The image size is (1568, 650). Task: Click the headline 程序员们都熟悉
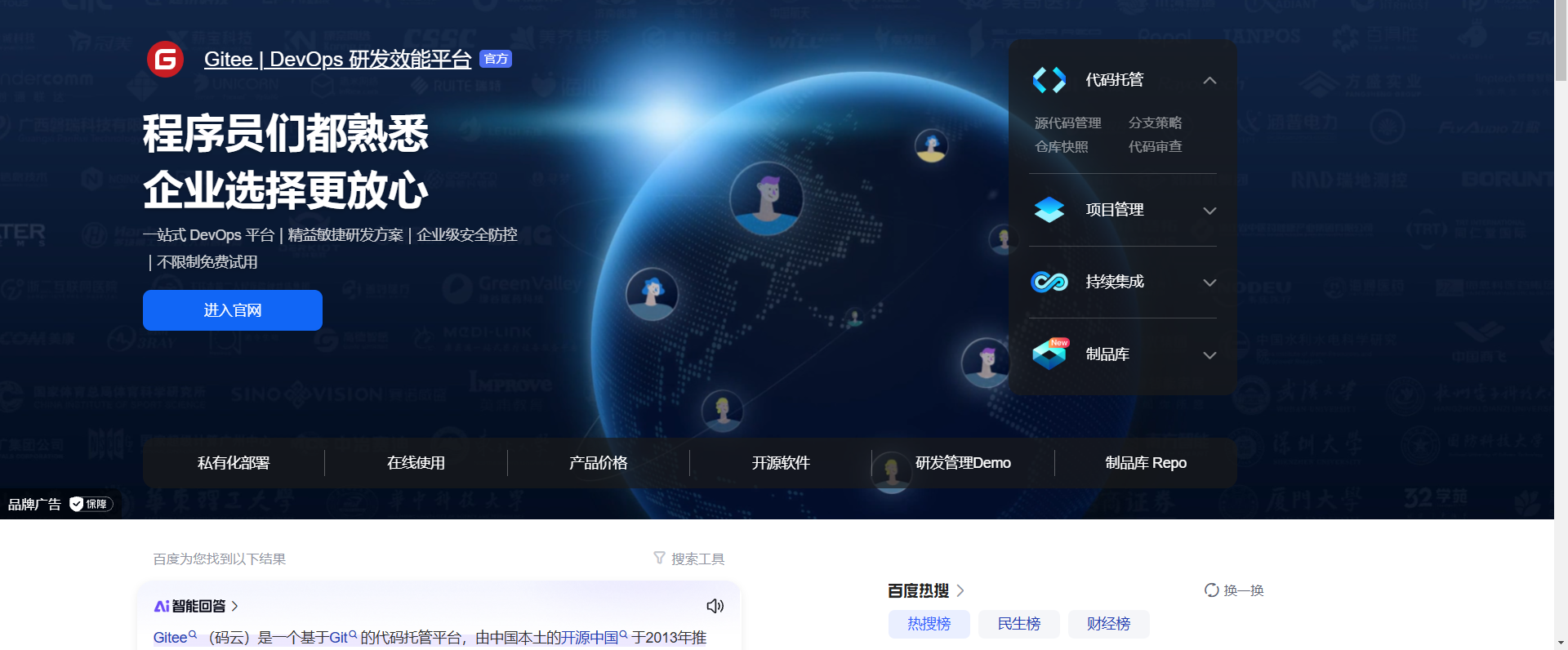[x=285, y=133]
